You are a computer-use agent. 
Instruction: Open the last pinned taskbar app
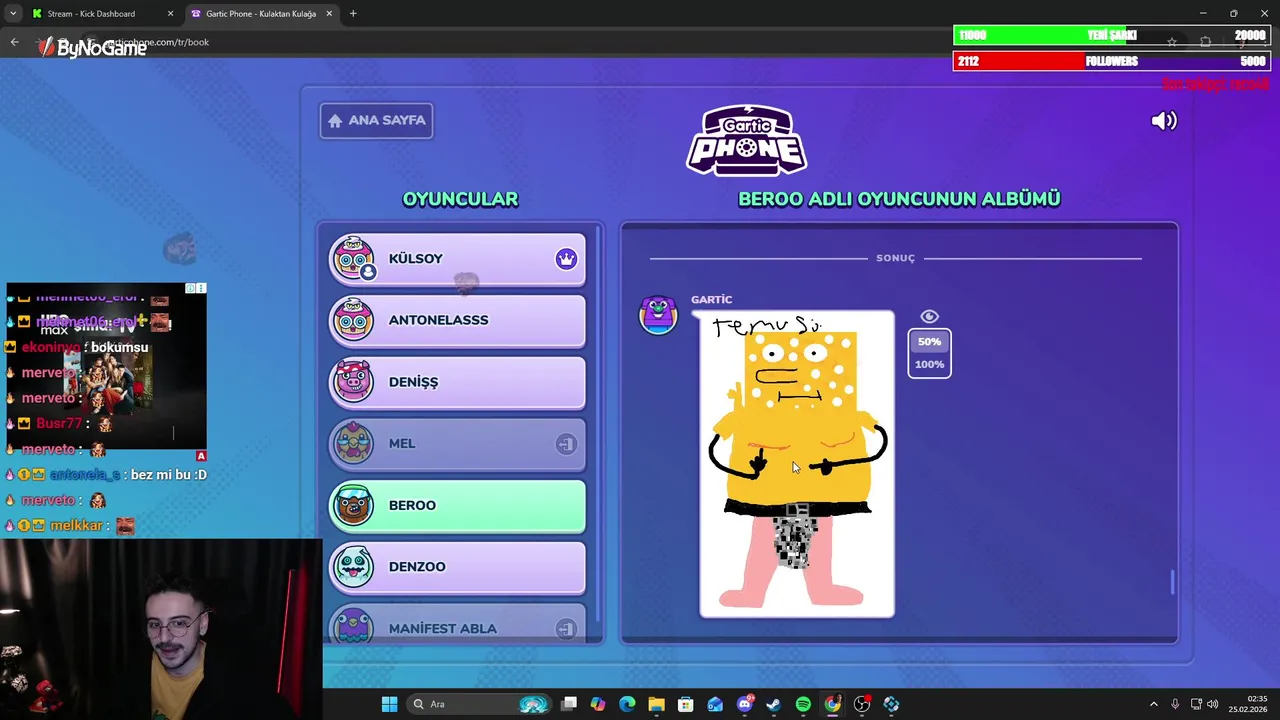[891, 704]
